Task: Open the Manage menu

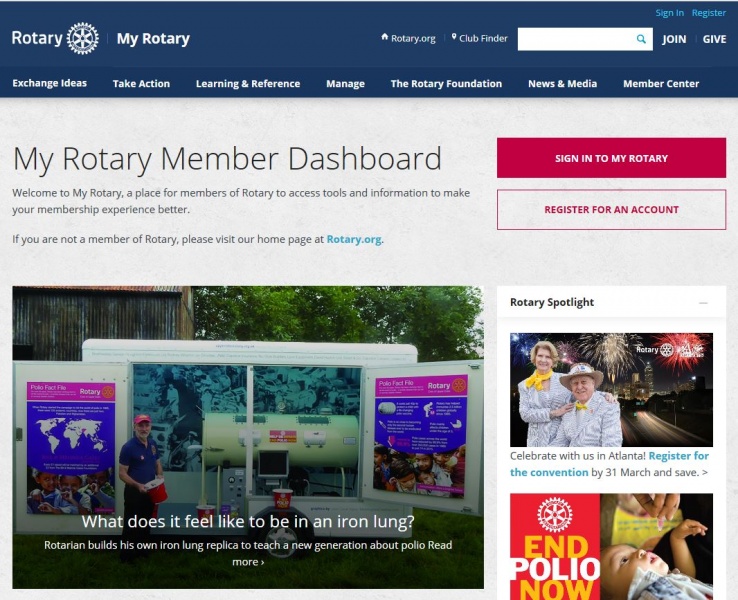Action: click(345, 83)
